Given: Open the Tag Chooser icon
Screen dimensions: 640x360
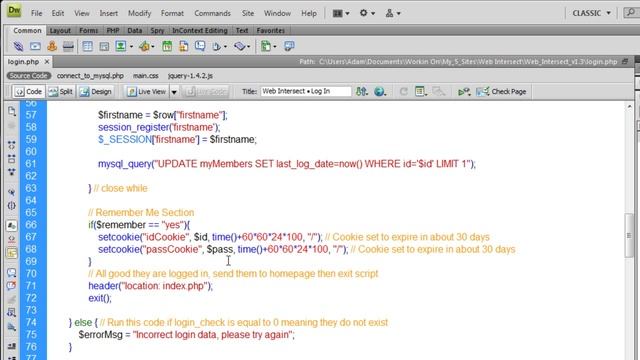Looking at the screenshot, I should (289, 46).
